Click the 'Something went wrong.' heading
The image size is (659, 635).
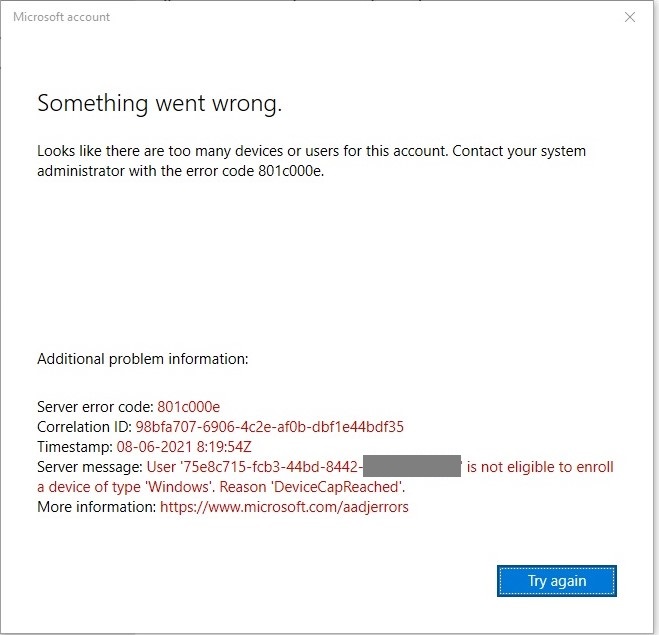(159, 103)
